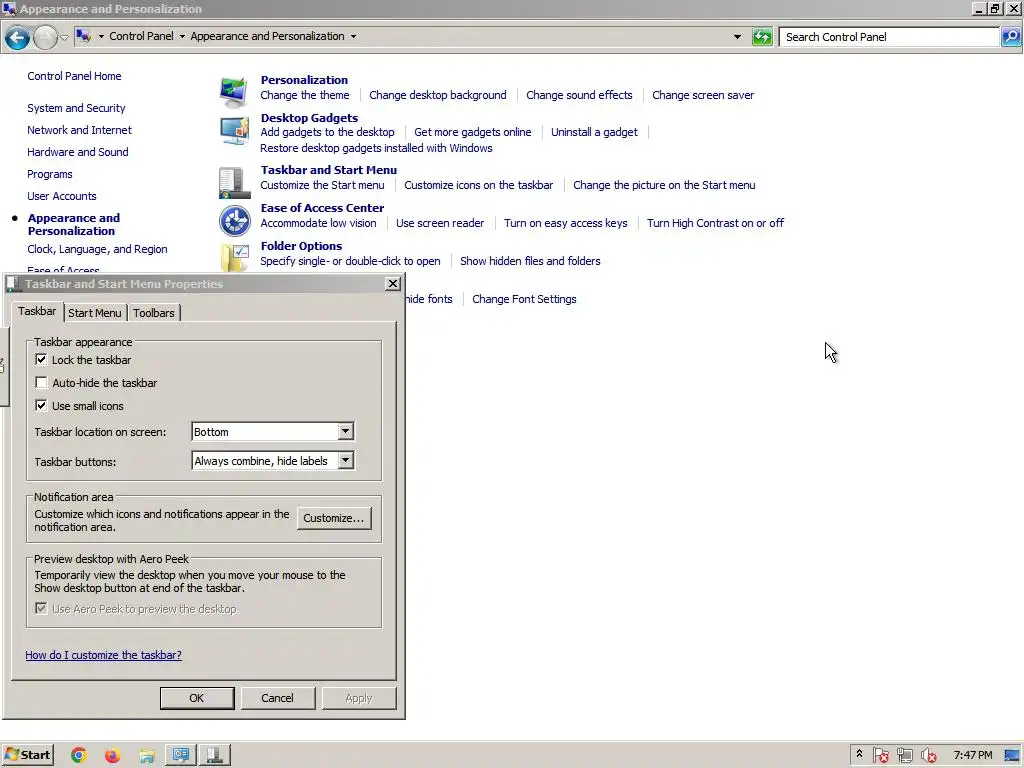Click the OK button

click(197, 698)
